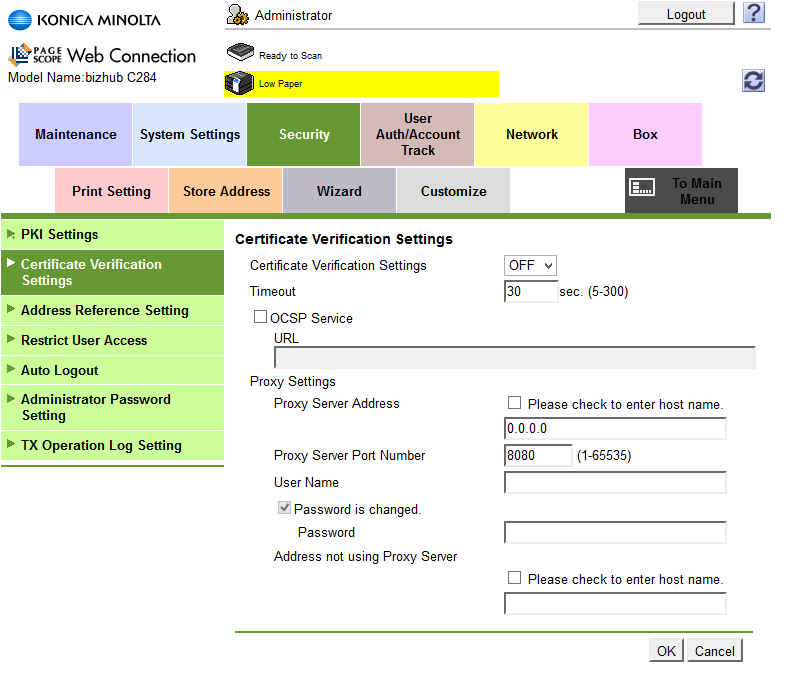Click the Timeout seconds input field
This screenshot has width=800, height=678.
click(x=531, y=291)
